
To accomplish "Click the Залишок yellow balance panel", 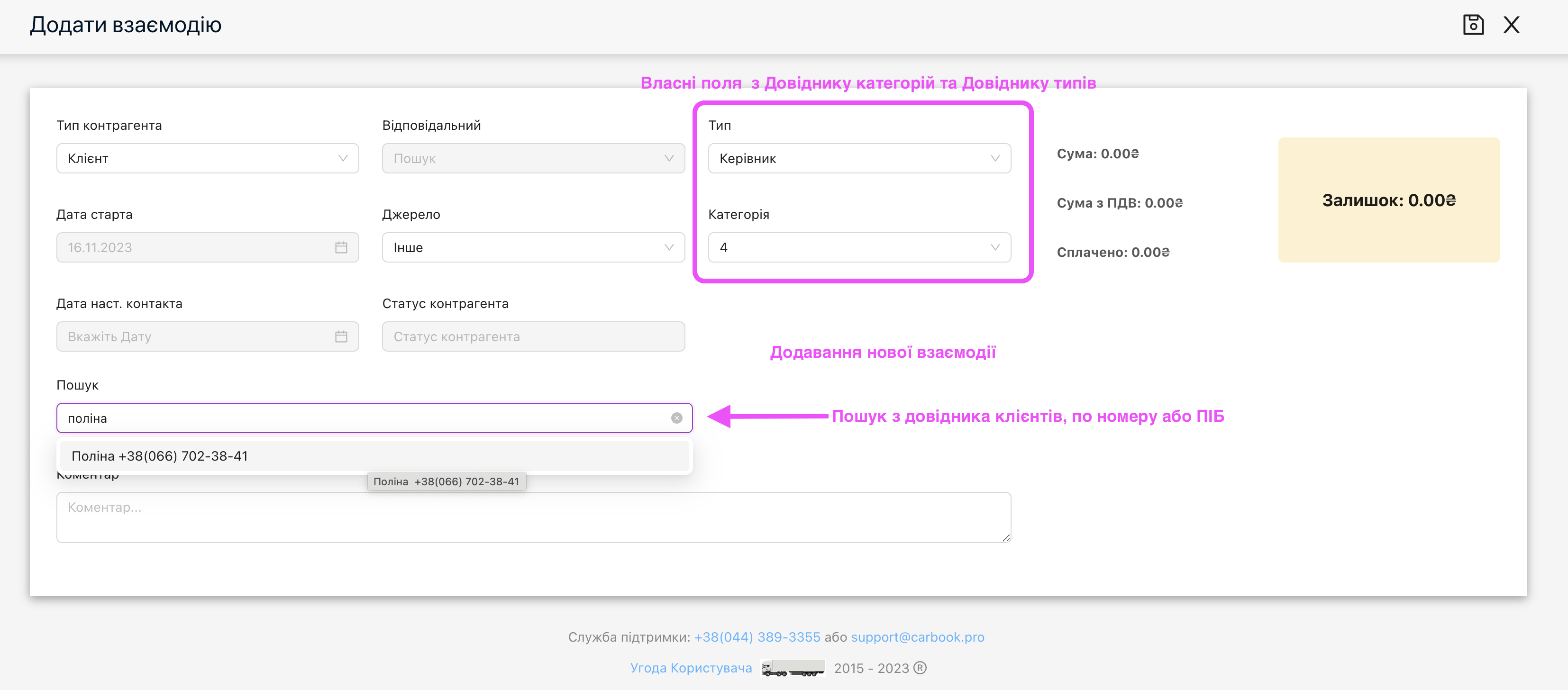I will pos(1388,200).
